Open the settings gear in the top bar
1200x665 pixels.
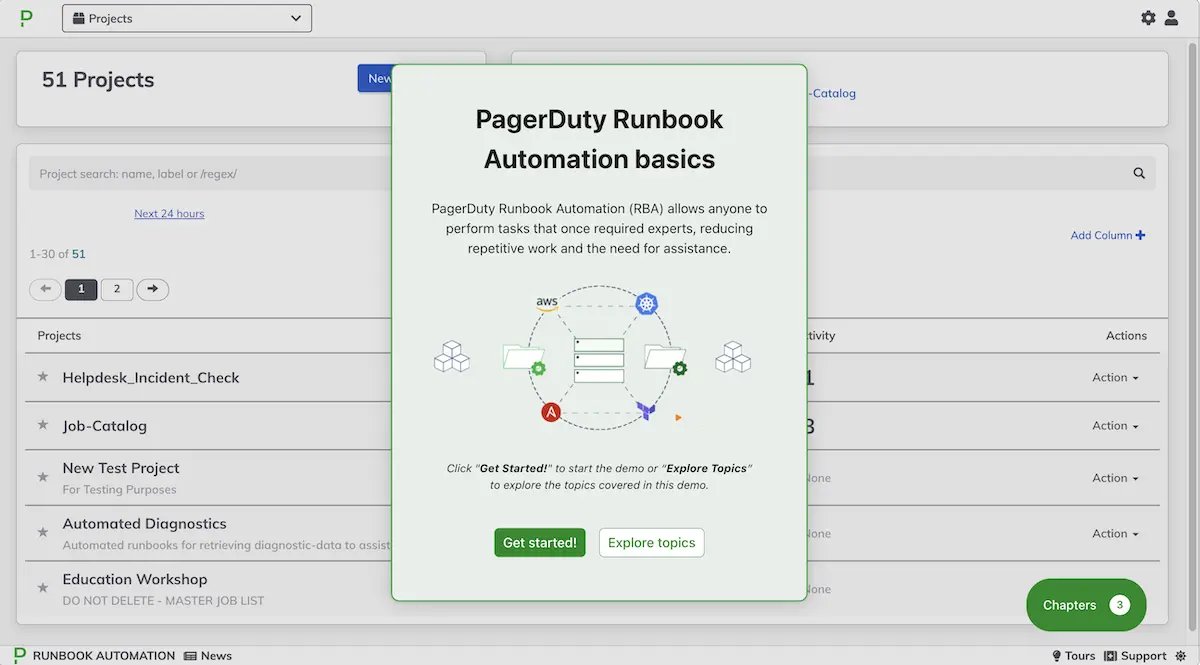click(1148, 17)
